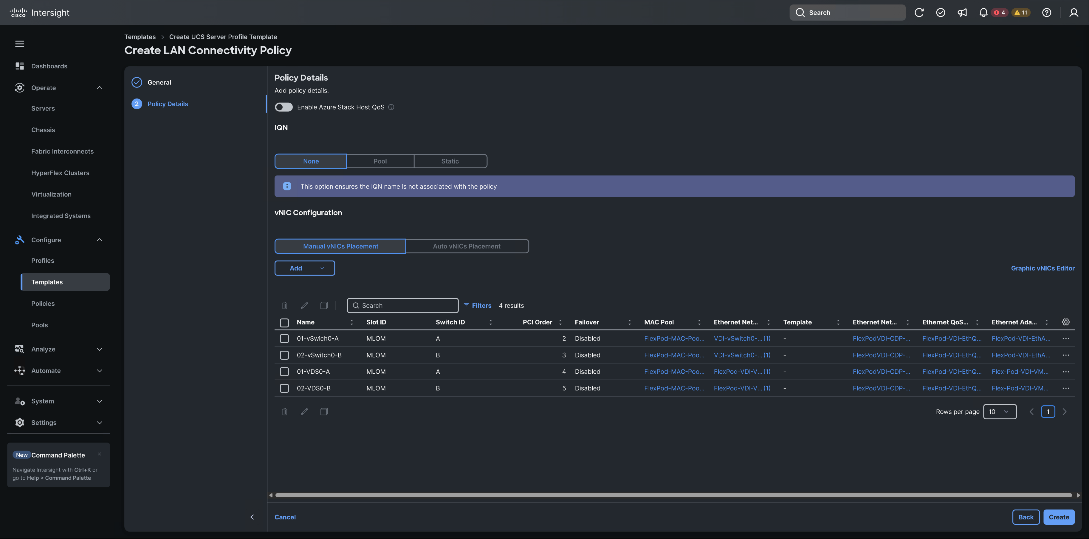Open the requests checkmark icon in header
This screenshot has width=1089, height=539.
(940, 13)
